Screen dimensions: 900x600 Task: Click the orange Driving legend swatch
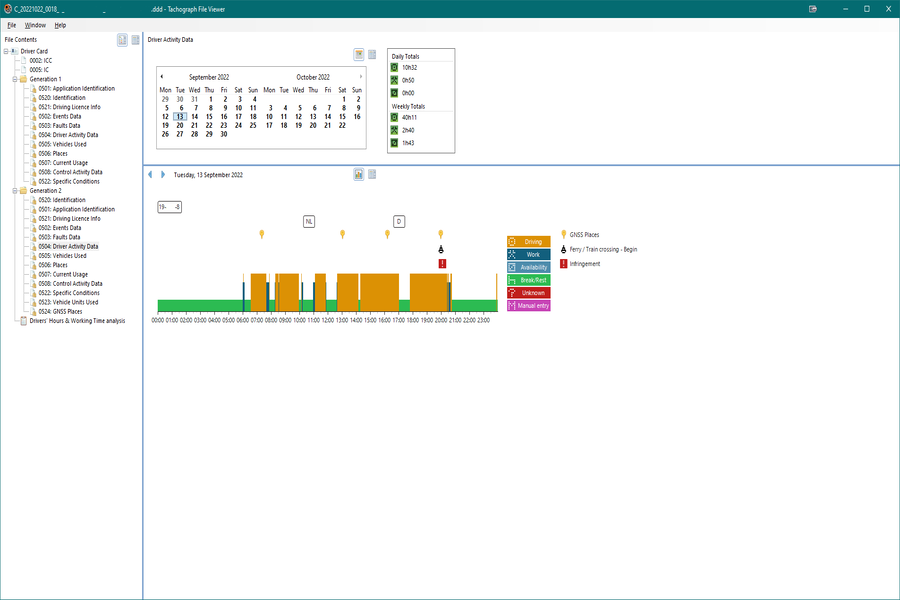pos(528,241)
